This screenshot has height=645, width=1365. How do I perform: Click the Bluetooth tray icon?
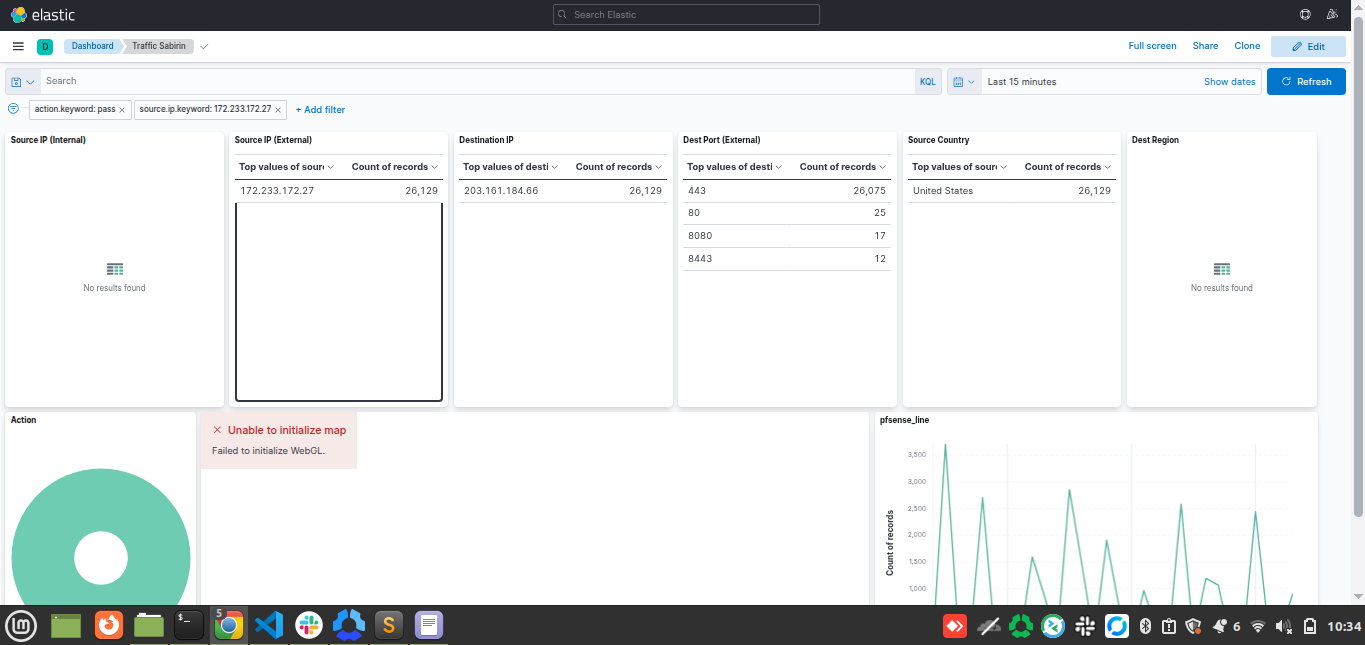pos(1146,627)
